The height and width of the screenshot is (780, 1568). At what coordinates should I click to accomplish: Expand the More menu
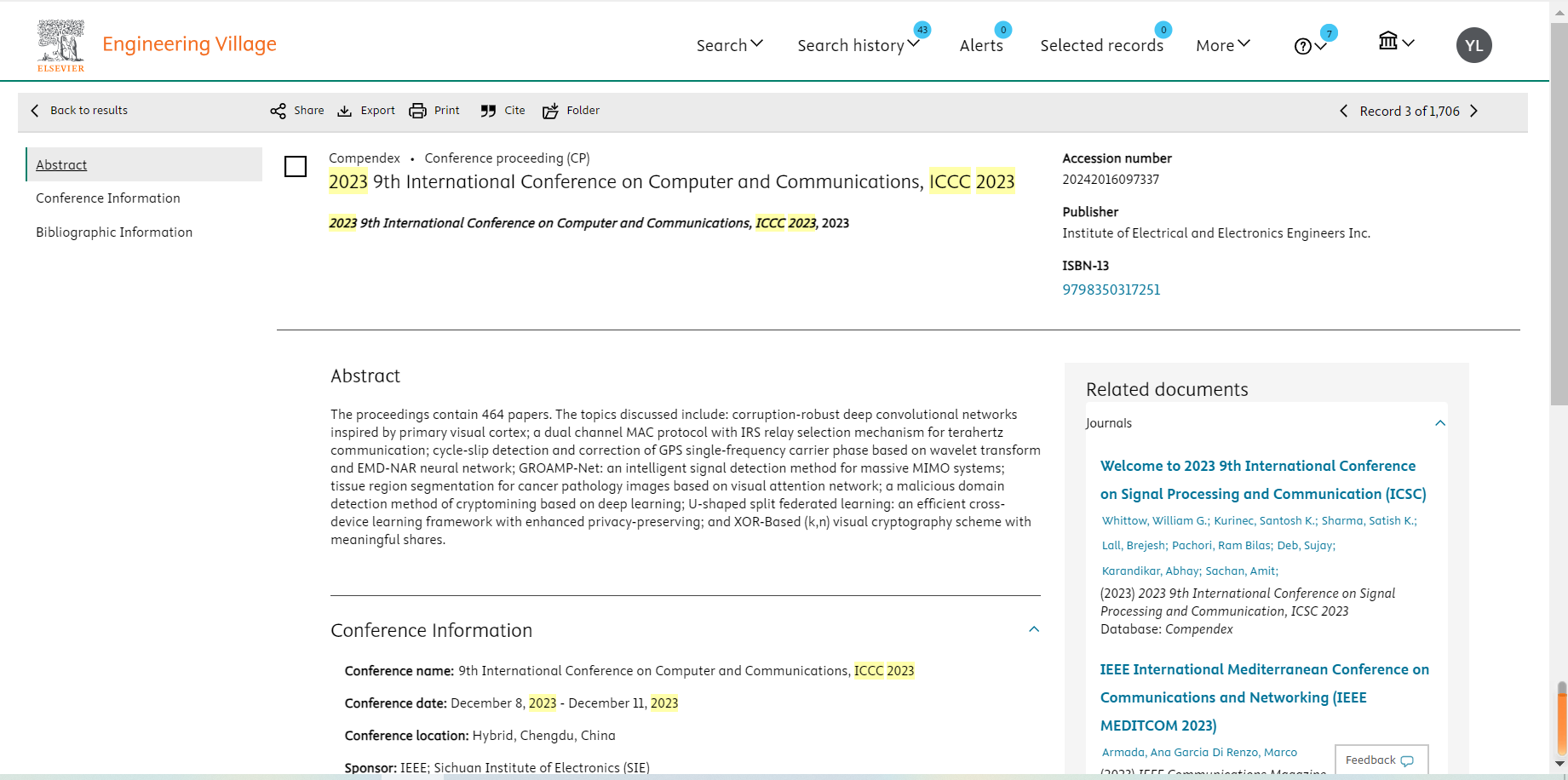(x=1223, y=45)
